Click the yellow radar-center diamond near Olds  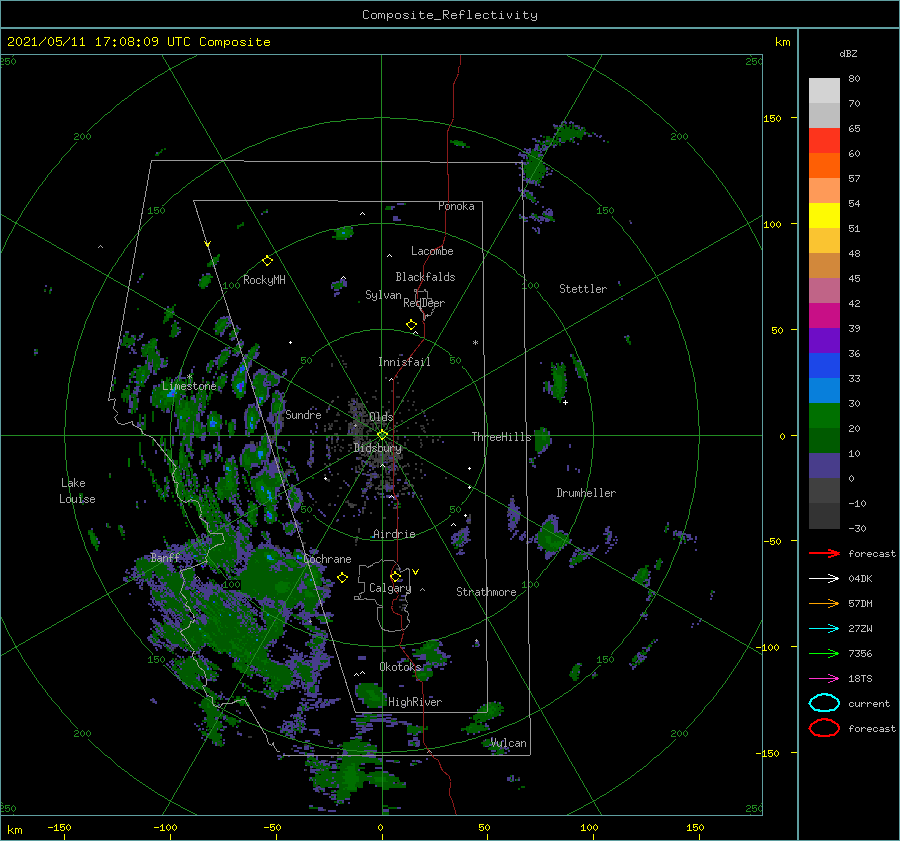(382, 435)
